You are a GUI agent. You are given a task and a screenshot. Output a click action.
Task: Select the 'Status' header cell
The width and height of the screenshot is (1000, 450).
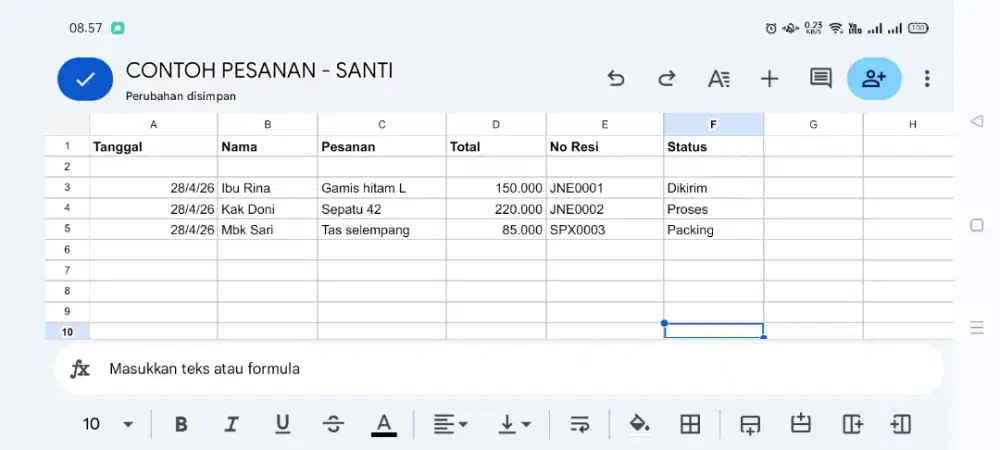click(714, 147)
